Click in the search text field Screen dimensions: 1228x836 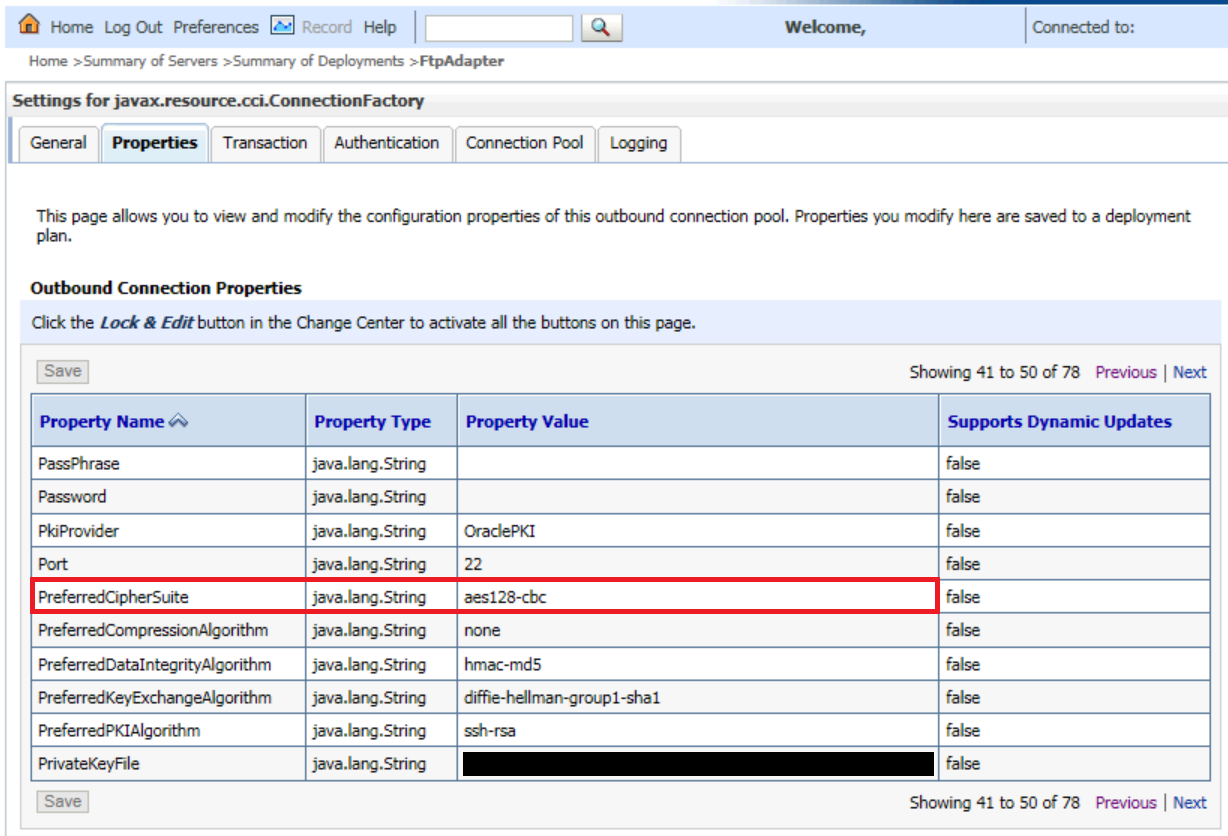[x=499, y=28]
